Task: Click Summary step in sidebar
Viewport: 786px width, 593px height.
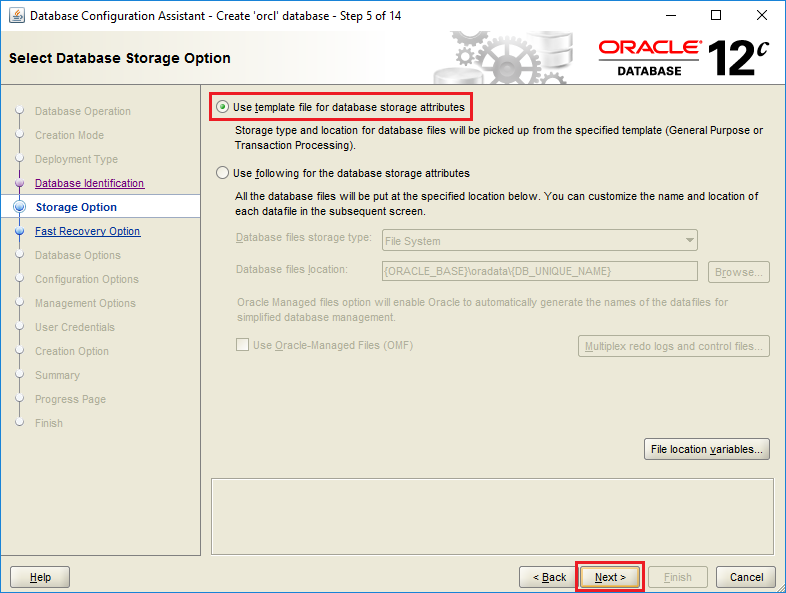Action: click(x=57, y=375)
